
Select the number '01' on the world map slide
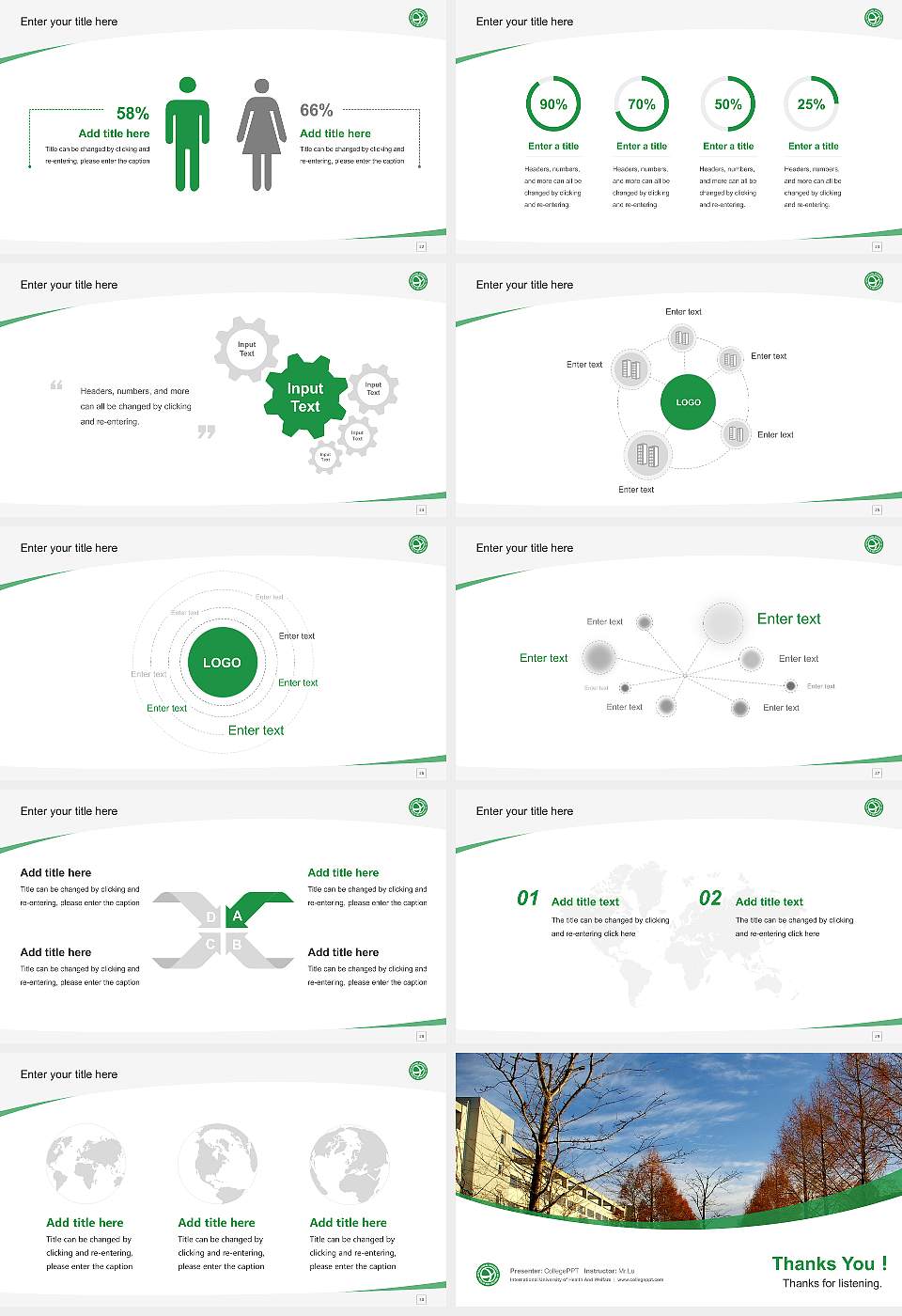pyautogui.click(x=528, y=899)
